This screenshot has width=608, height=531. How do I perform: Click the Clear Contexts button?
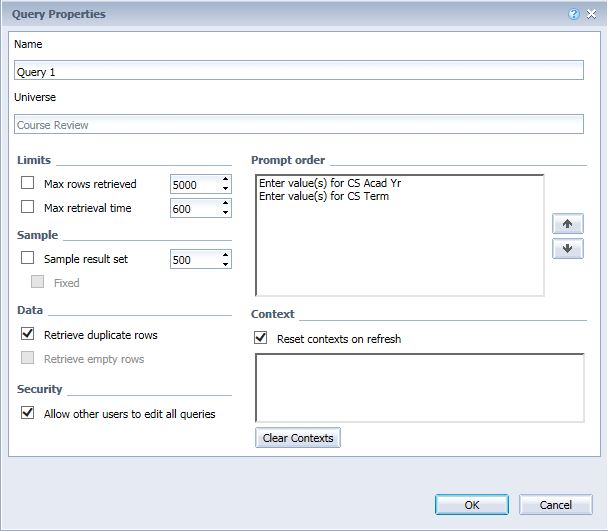click(298, 438)
